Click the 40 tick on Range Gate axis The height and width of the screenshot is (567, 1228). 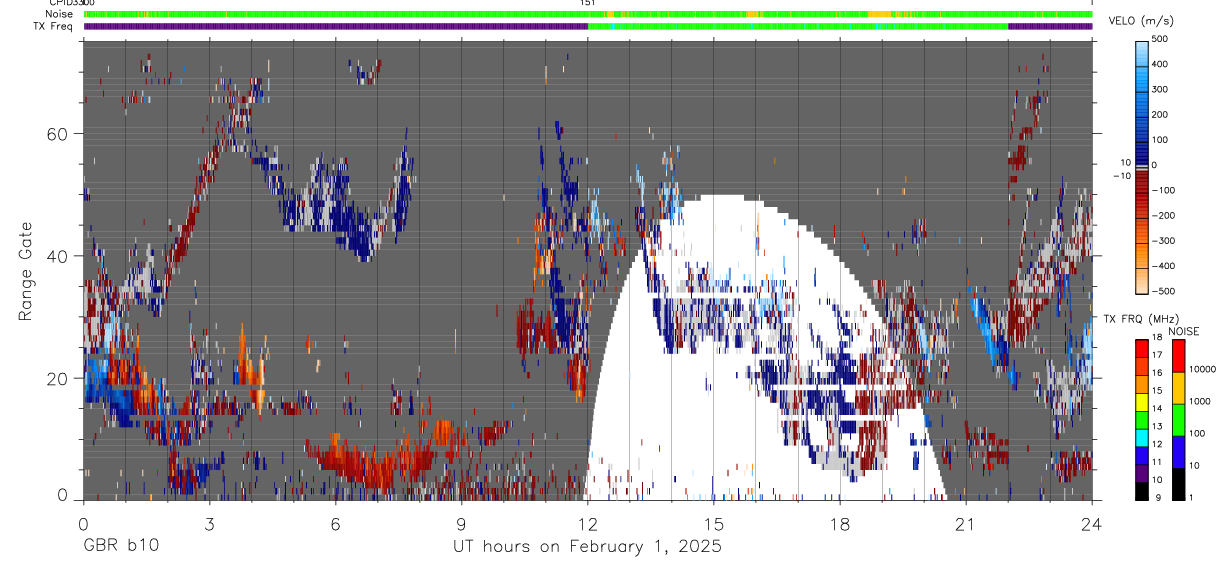click(59, 256)
